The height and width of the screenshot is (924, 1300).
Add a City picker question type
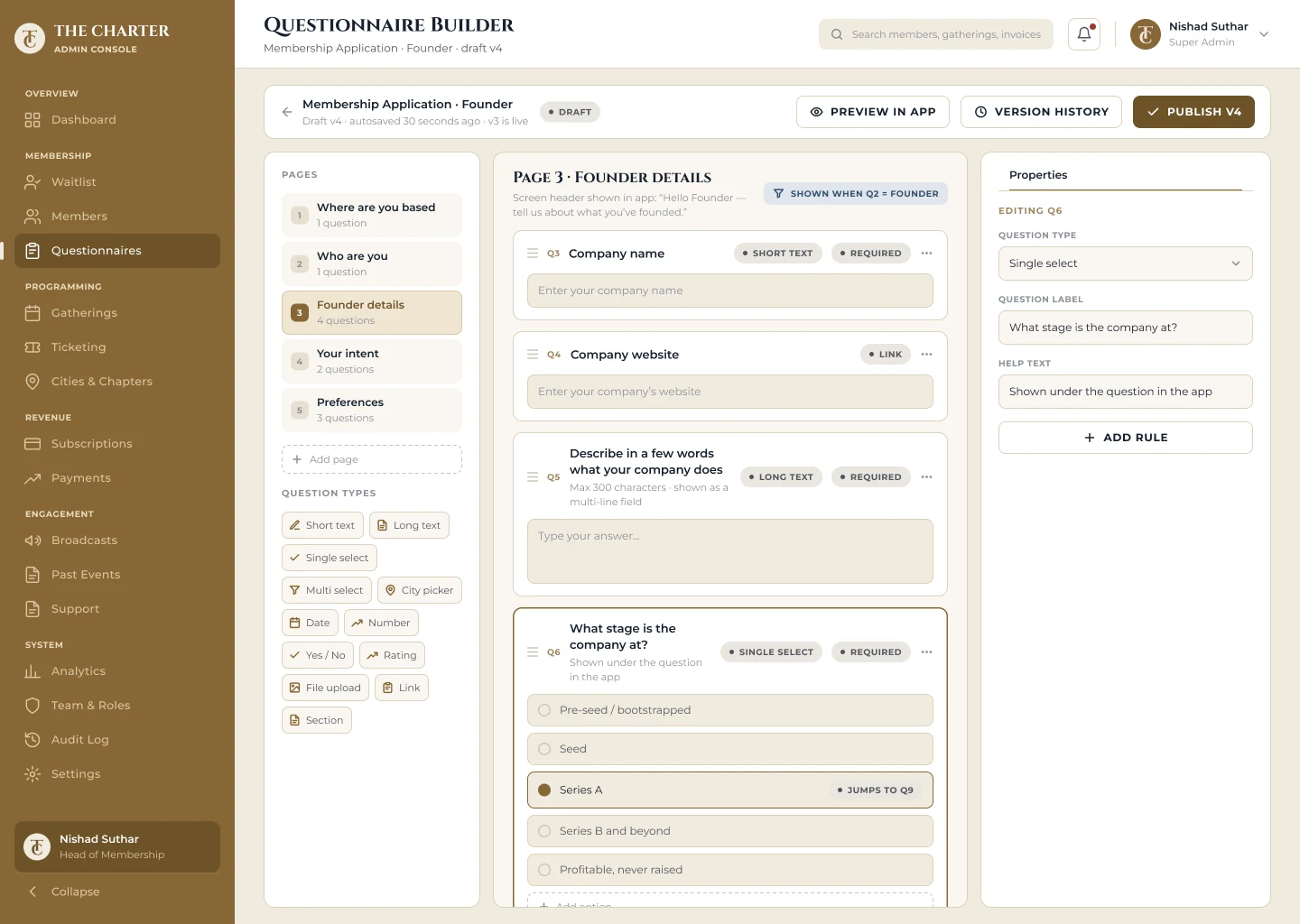pos(420,590)
